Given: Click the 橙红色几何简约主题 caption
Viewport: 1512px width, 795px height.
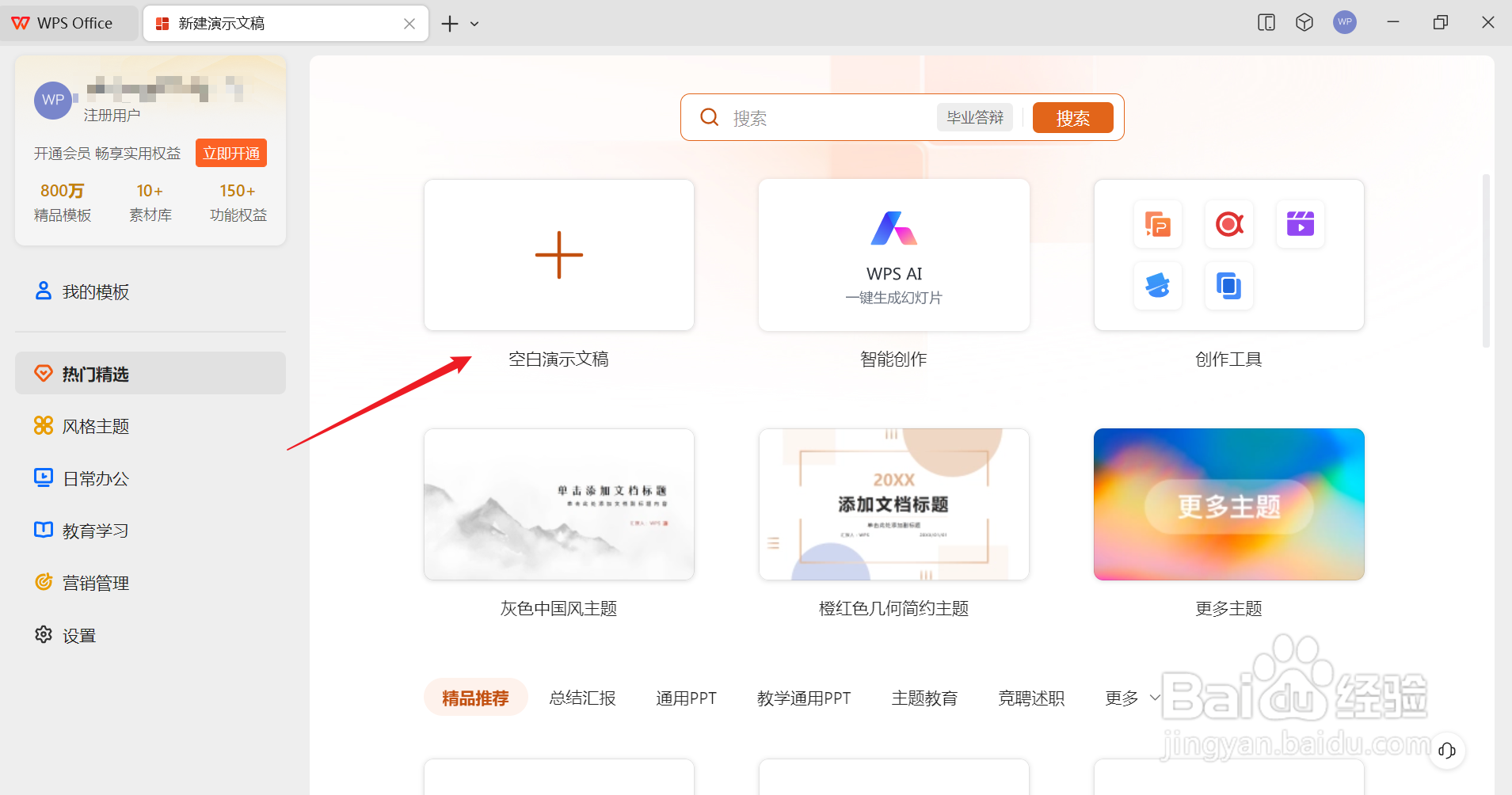Looking at the screenshot, I should [x=894, y=609].
